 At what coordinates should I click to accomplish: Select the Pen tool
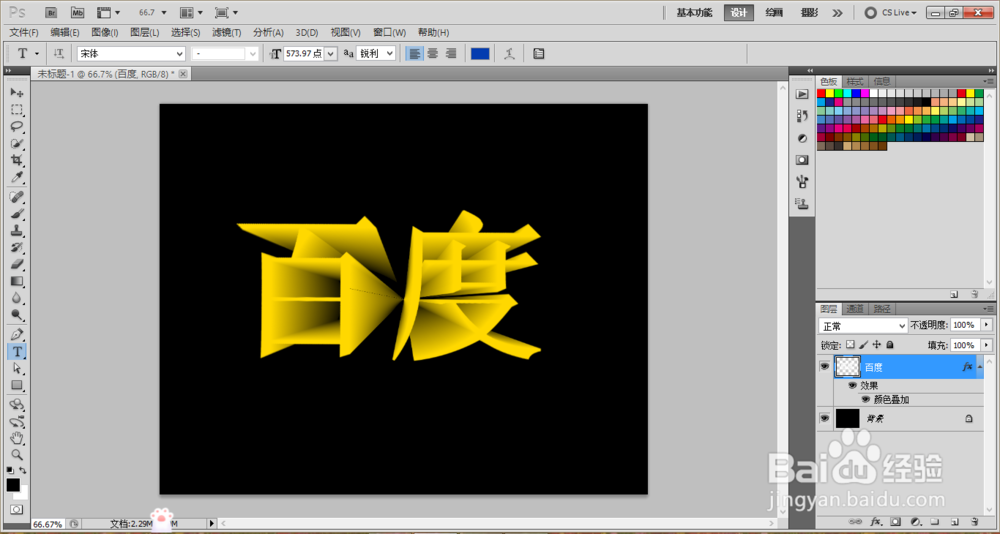coord(17,334)
